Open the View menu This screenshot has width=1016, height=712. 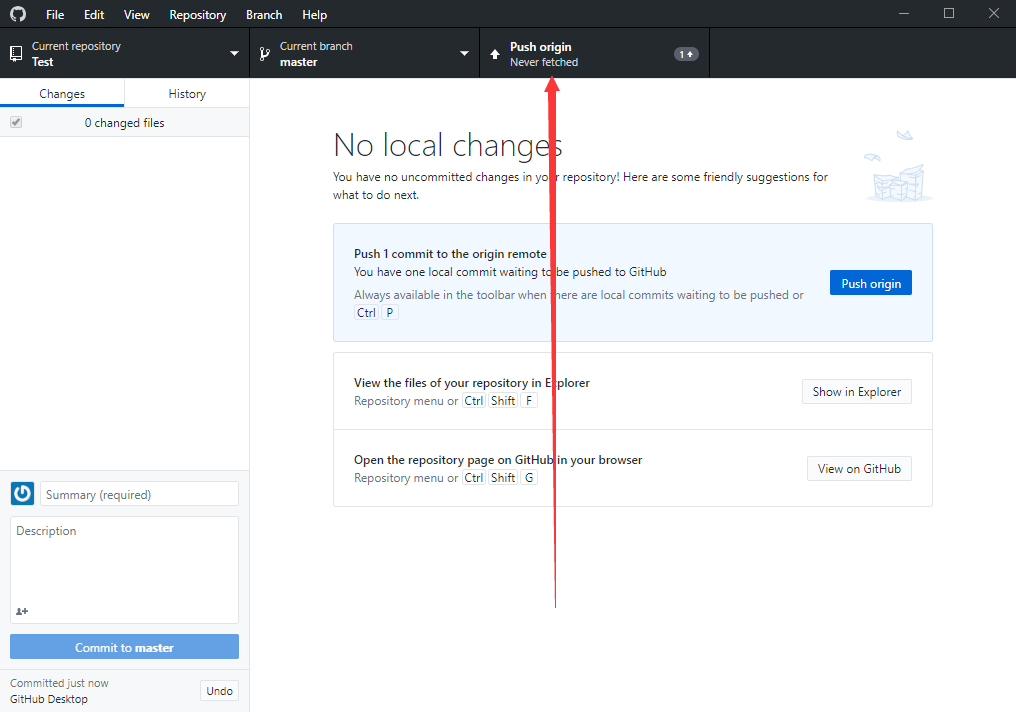pyautogui.click(x=137, y=14)
